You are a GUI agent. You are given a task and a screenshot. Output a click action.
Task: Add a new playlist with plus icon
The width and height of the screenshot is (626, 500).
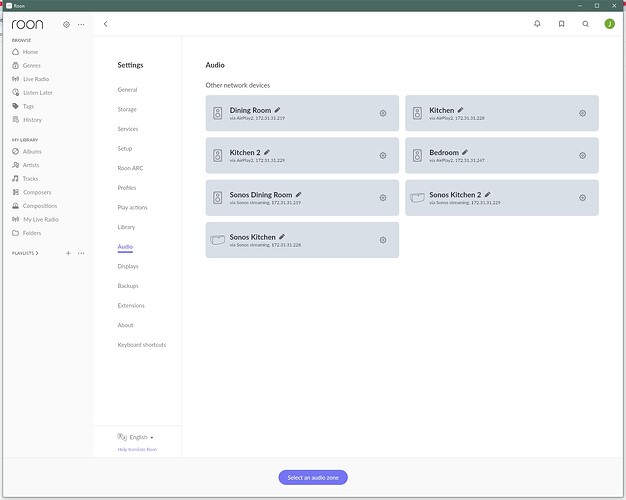coord(68,253)
